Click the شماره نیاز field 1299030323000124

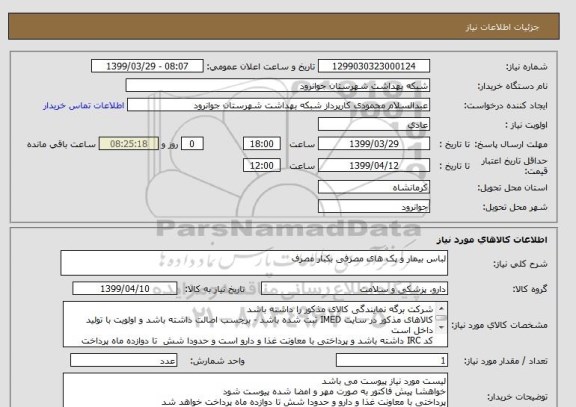click(374, 66)
